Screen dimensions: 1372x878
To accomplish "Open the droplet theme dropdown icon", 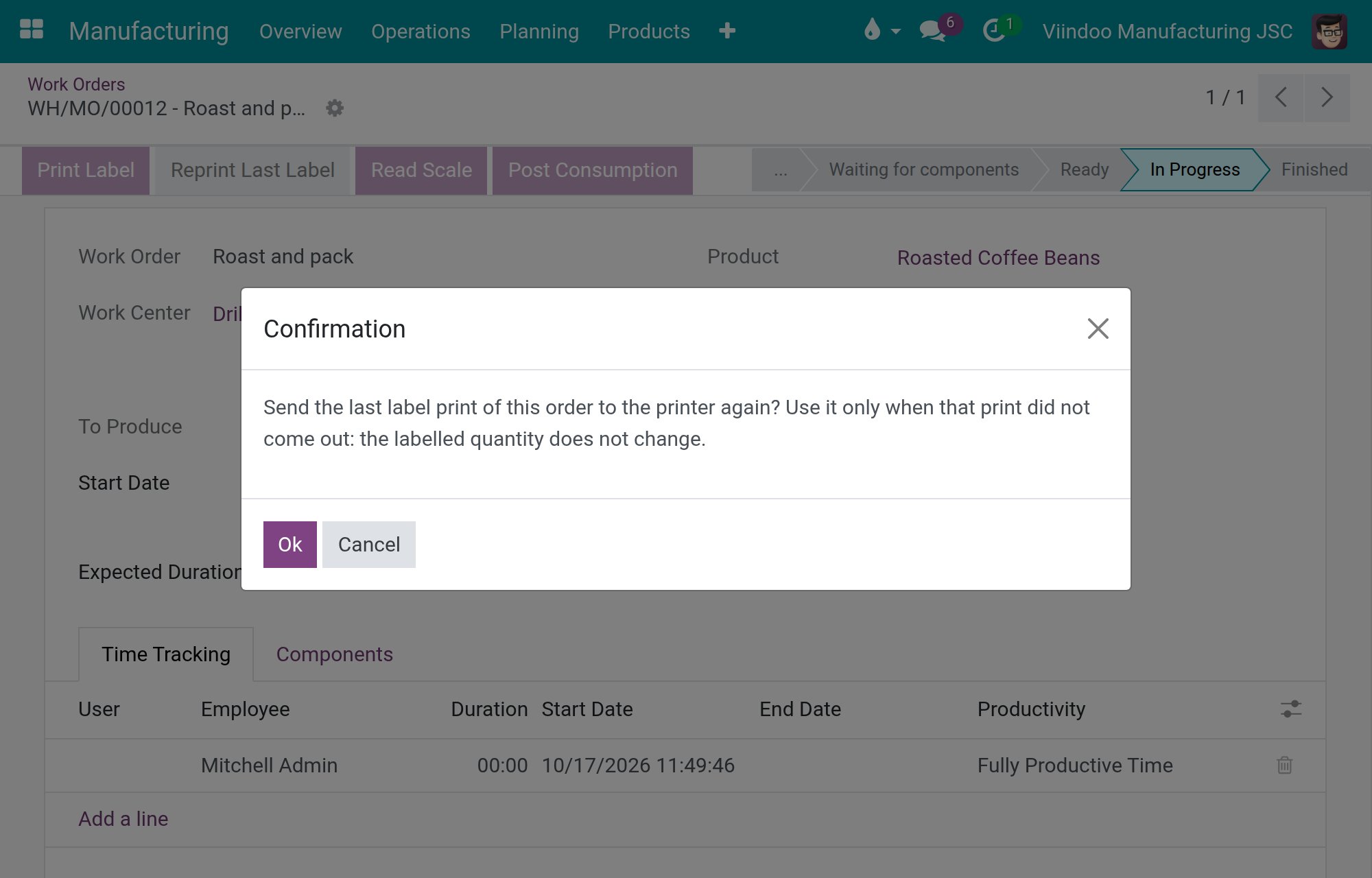I will point(882,31).
